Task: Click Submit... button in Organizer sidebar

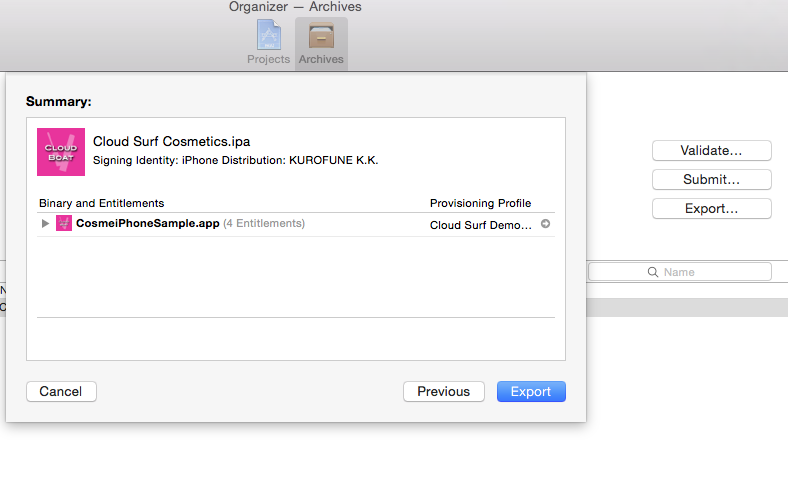Action: click(712, 179)
